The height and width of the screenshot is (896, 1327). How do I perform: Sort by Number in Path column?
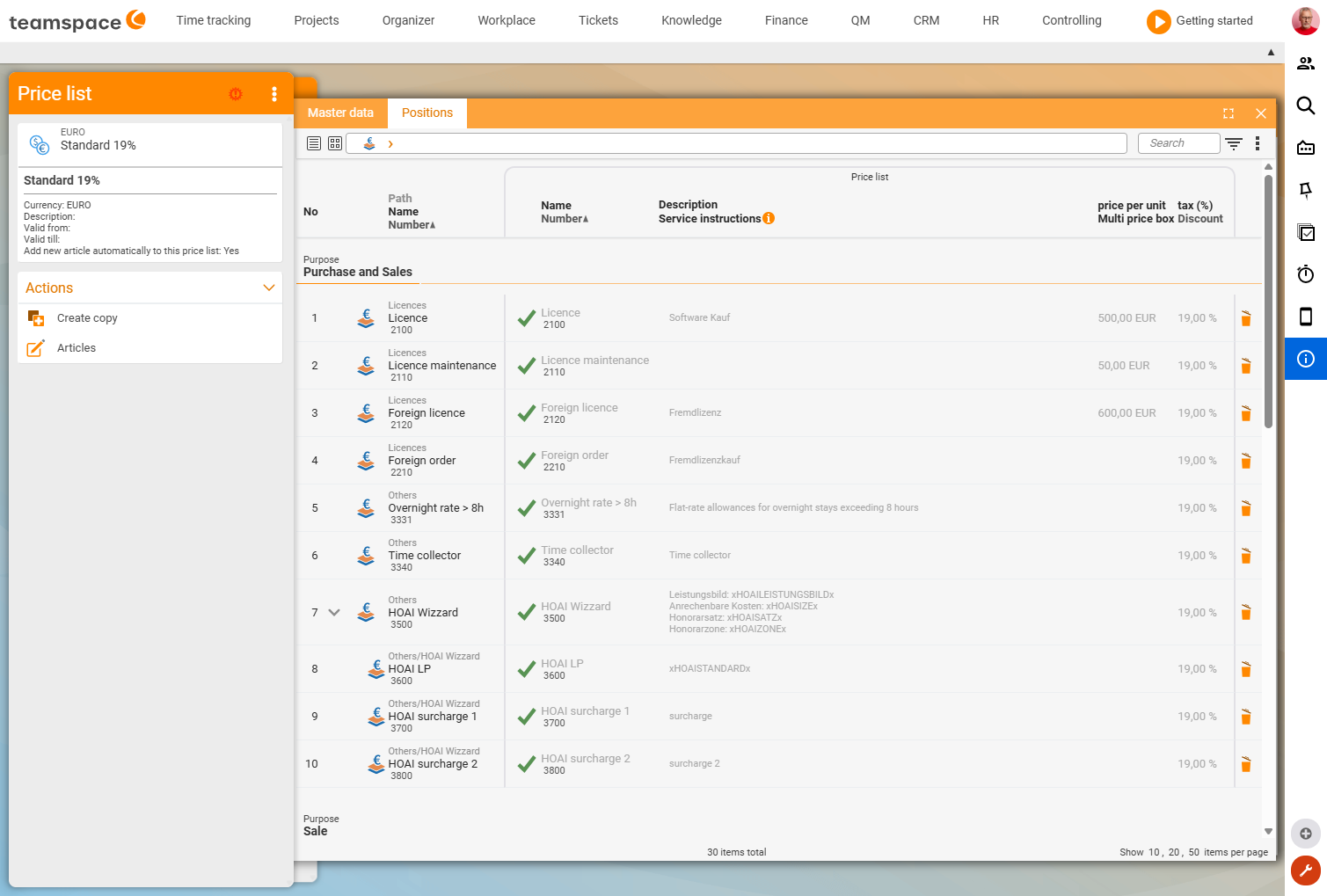(x=412, y=225)
